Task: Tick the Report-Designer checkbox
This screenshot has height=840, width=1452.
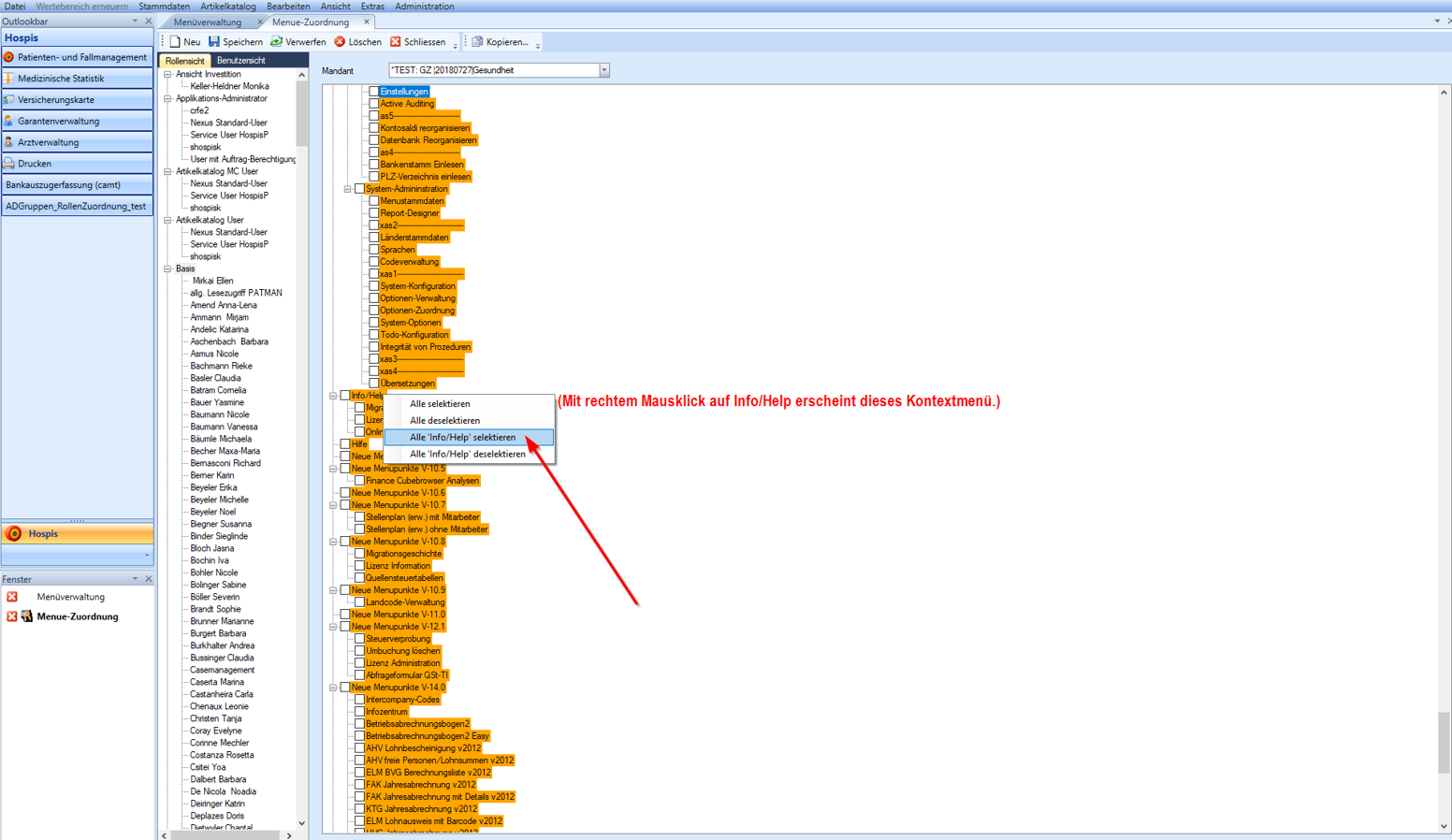Action: tap(373, 213)
